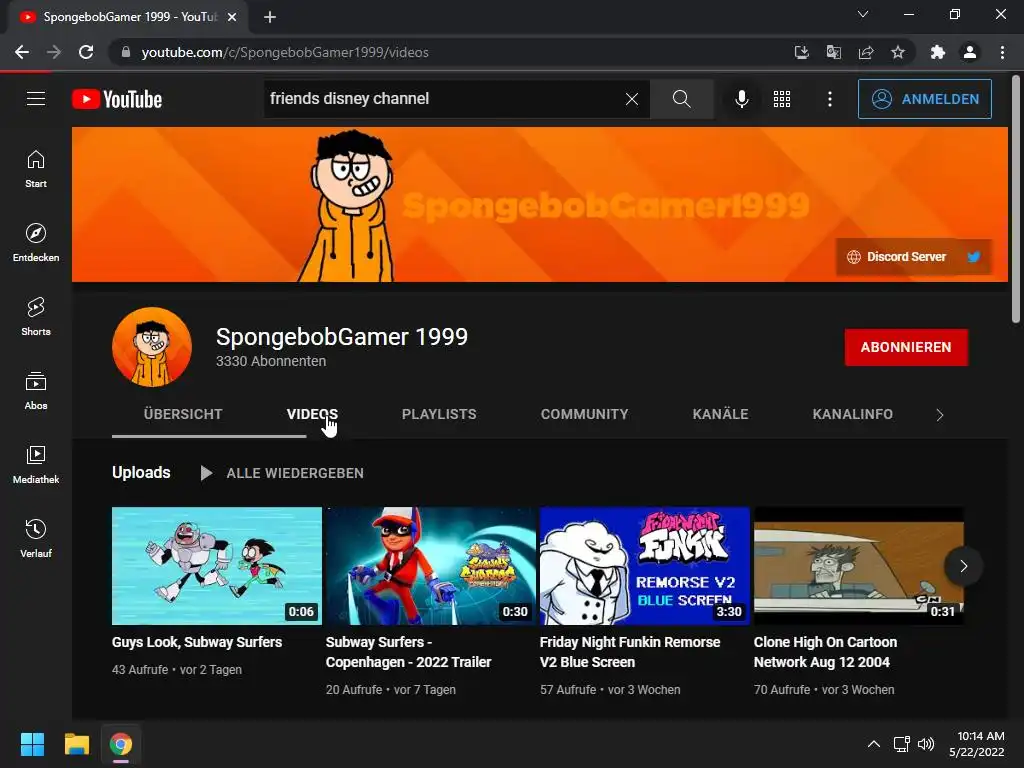Bookmark this page with the star
1024x768 pixels.
898,52
